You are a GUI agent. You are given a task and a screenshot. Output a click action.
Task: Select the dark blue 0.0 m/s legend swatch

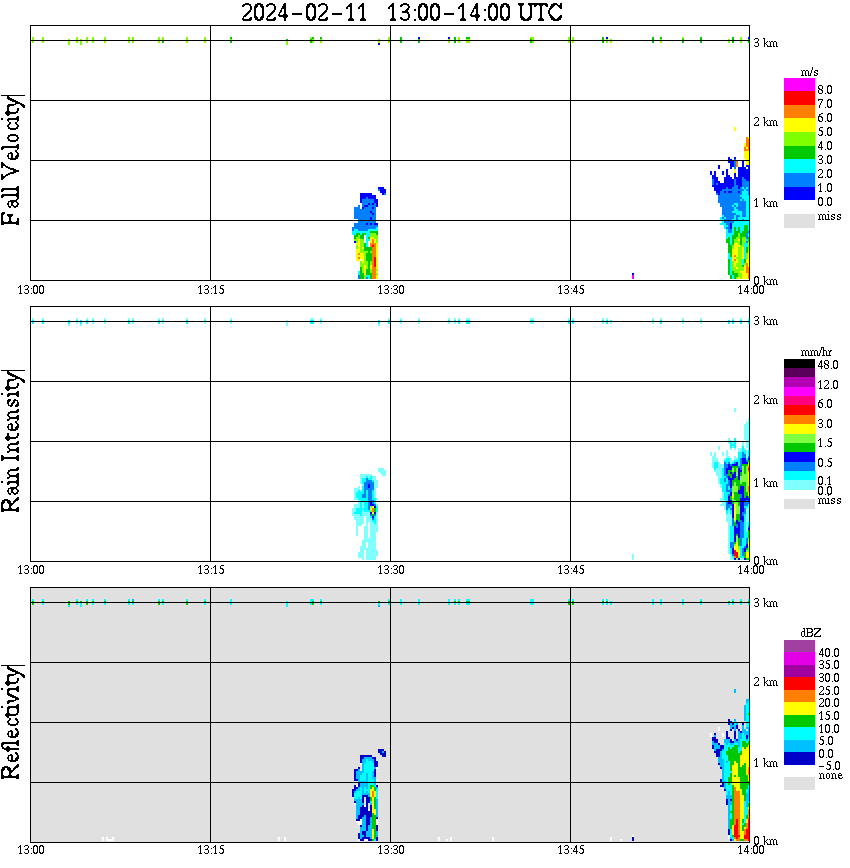point(799,194)
